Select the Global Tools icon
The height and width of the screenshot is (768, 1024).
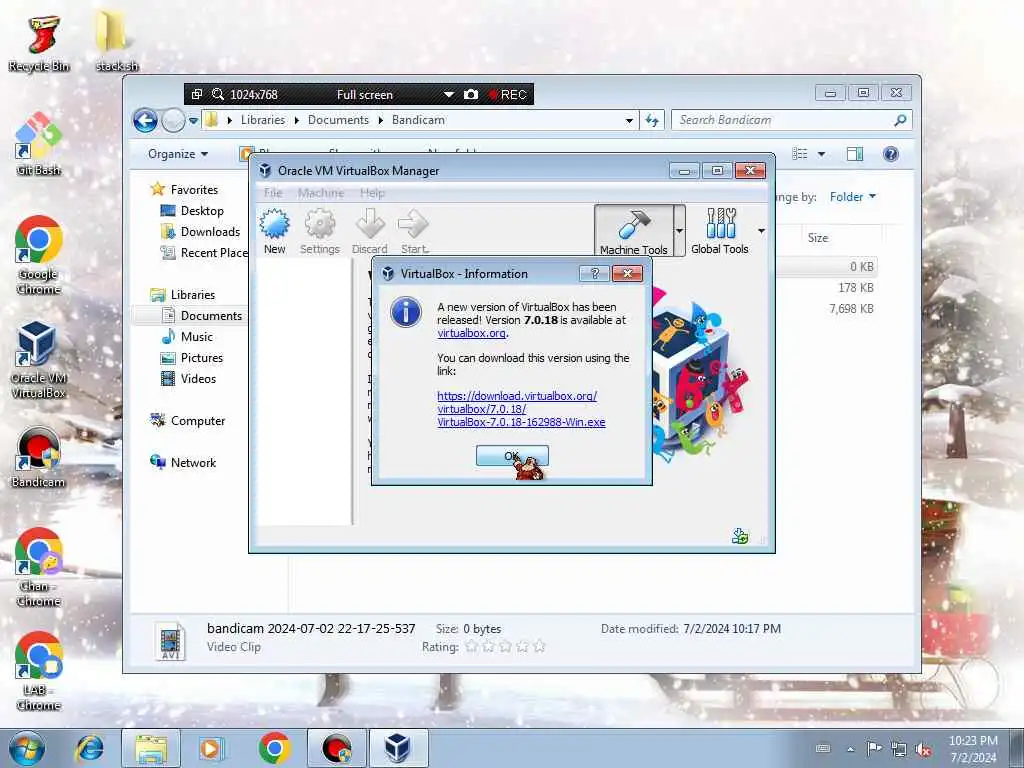[720, 231]
